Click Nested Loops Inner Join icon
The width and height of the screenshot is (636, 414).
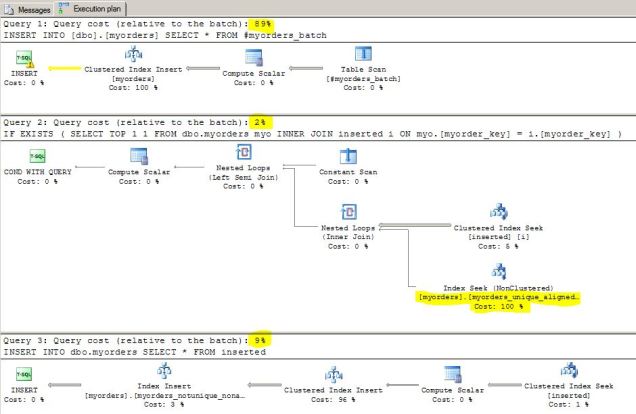click(348, 212)
